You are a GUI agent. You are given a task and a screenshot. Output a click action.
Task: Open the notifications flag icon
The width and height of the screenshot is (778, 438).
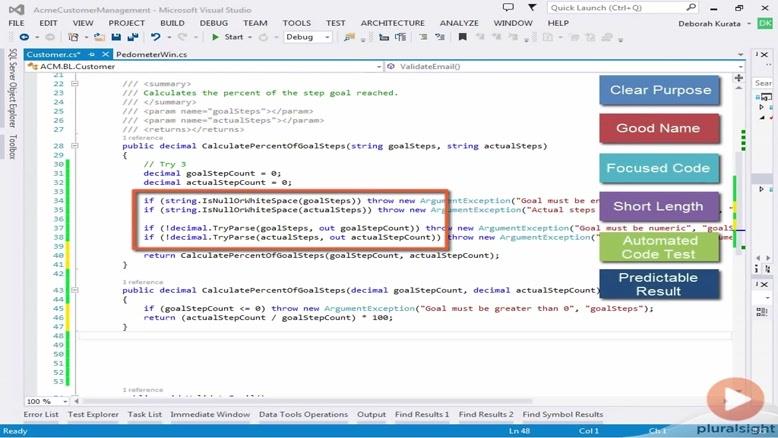coord(532,7)
